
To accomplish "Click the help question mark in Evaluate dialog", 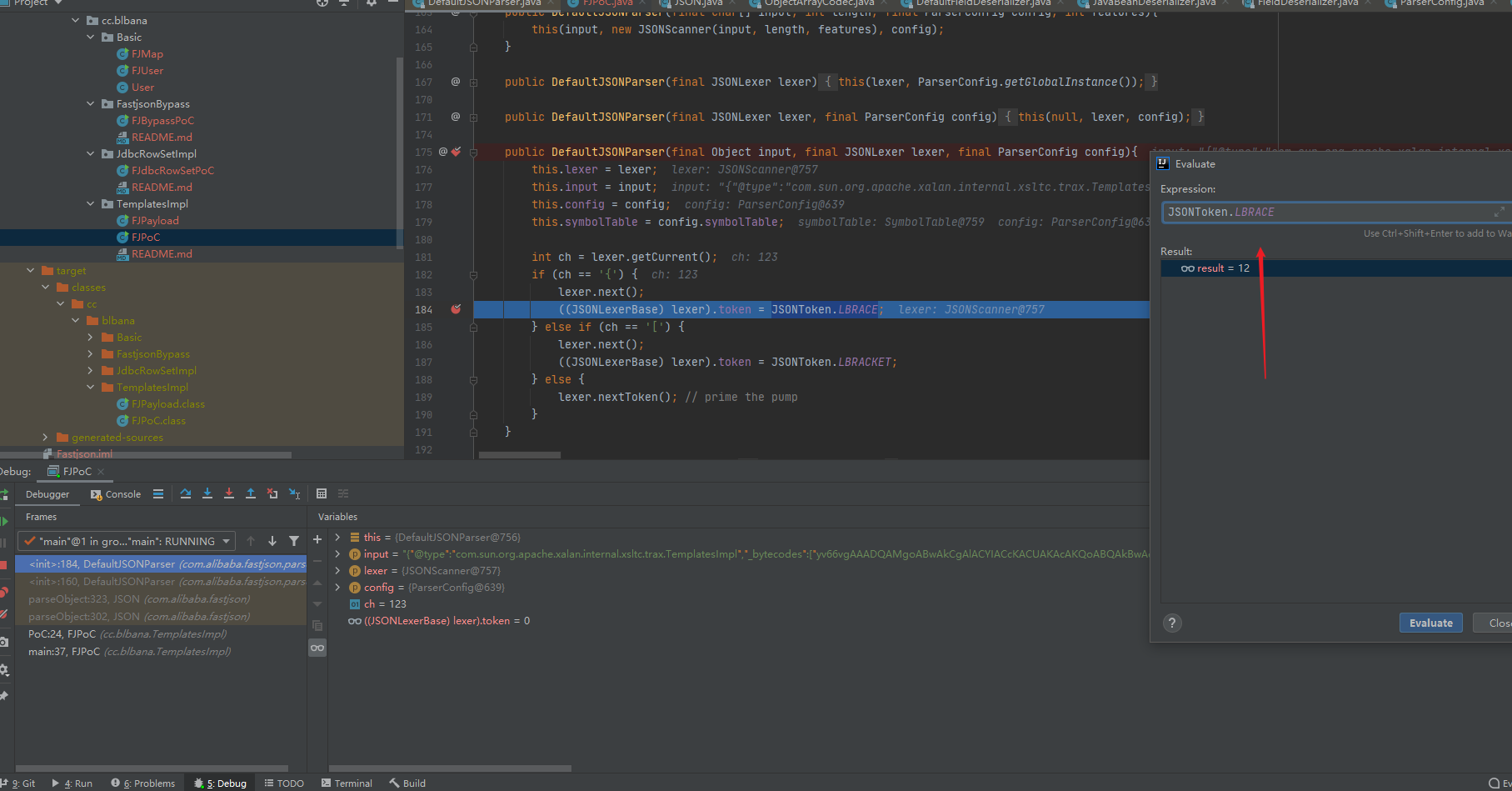I will pyautogui.click(x=1172, y=623).
